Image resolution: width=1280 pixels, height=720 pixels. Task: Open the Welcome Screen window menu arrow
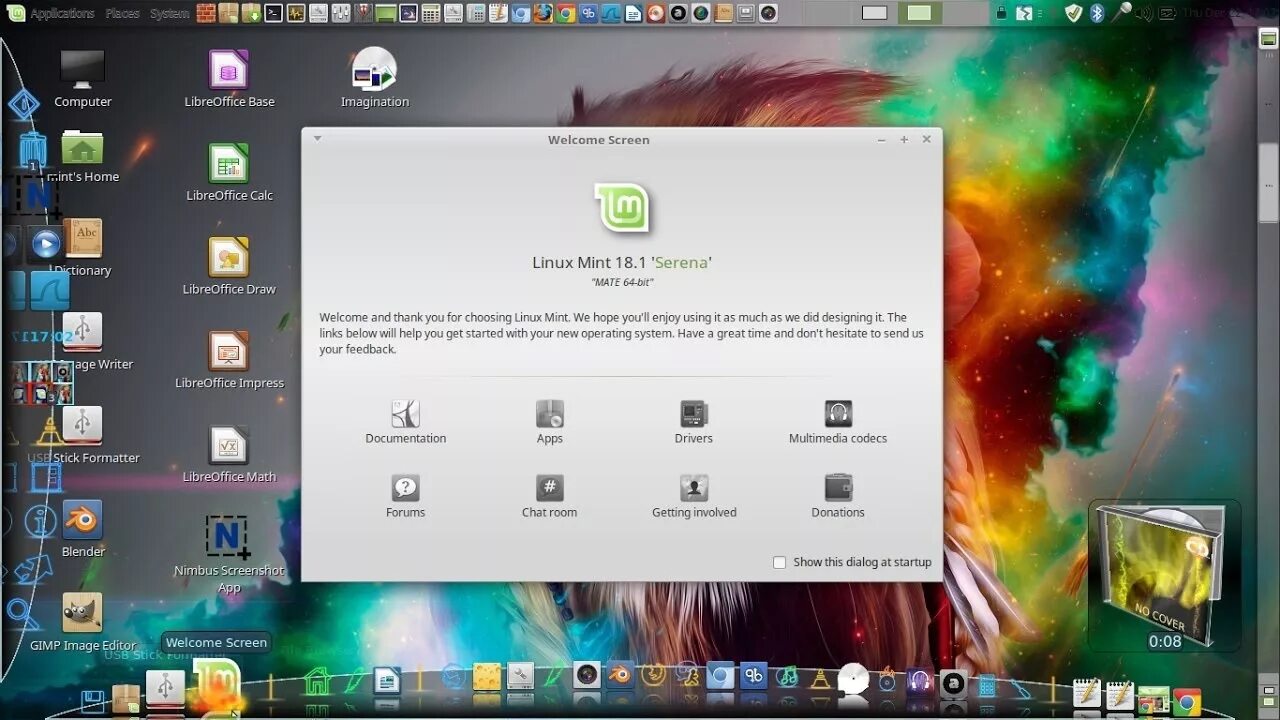pos(317,139)
